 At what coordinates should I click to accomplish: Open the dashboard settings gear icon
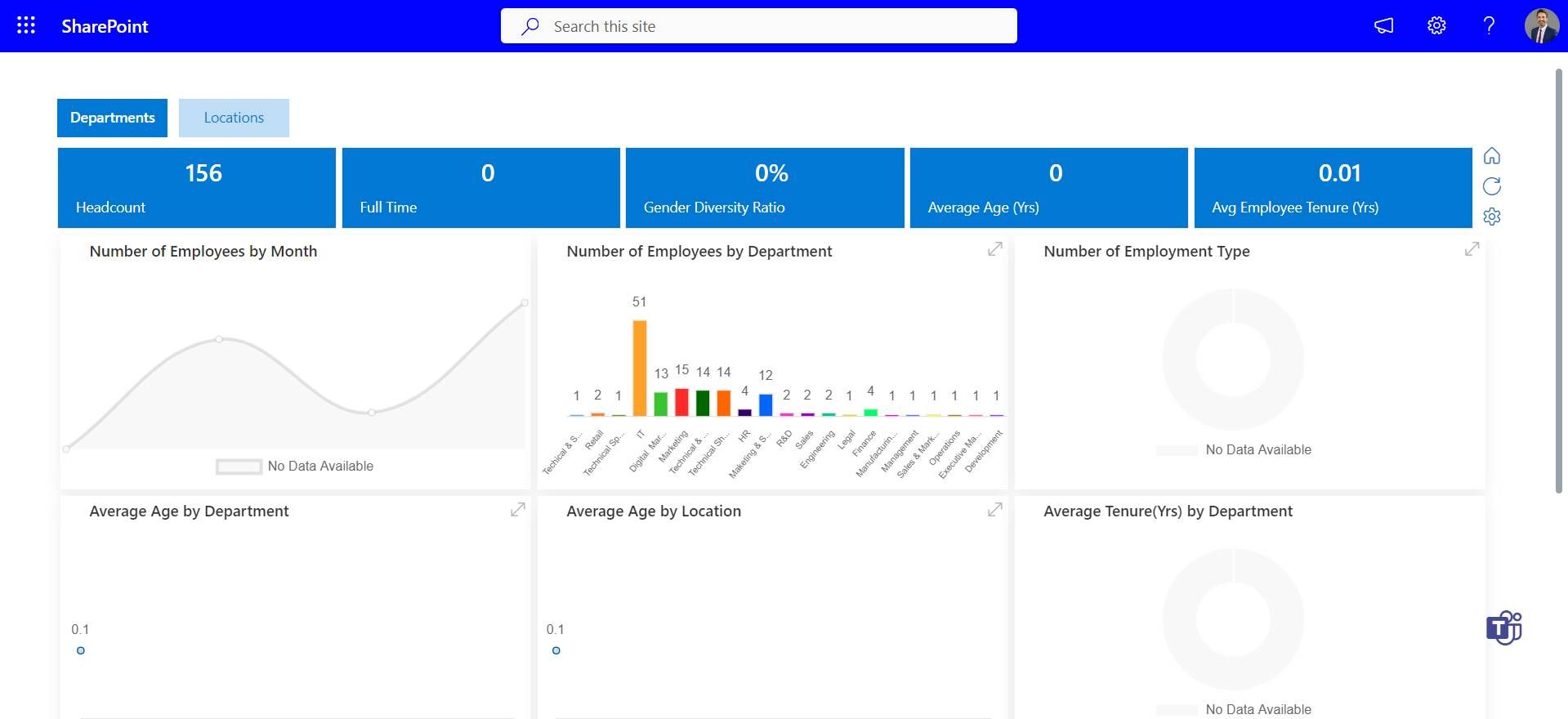pos(1492,217)
